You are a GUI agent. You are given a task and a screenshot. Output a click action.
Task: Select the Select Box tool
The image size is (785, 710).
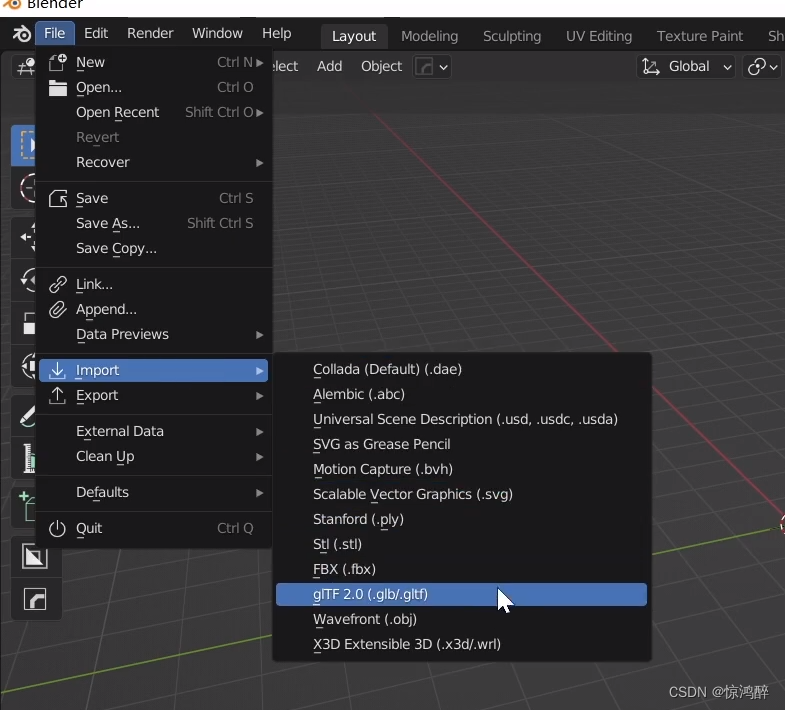point(24,145)
